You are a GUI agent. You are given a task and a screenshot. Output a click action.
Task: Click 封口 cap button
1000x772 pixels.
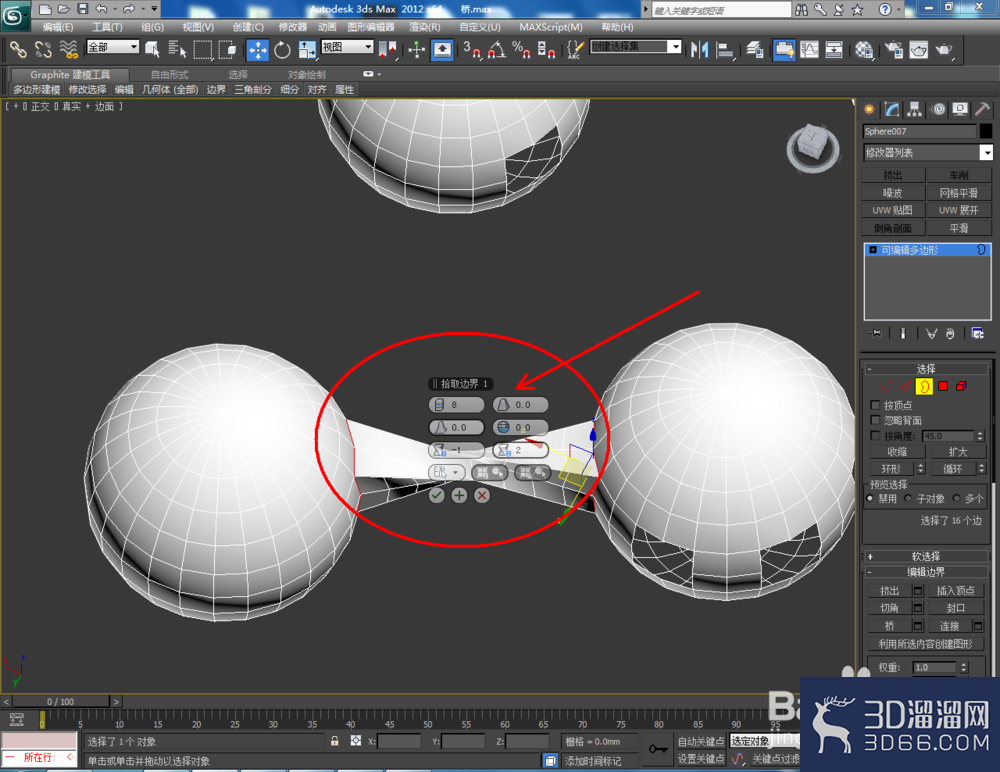click(x=955, y=608)
